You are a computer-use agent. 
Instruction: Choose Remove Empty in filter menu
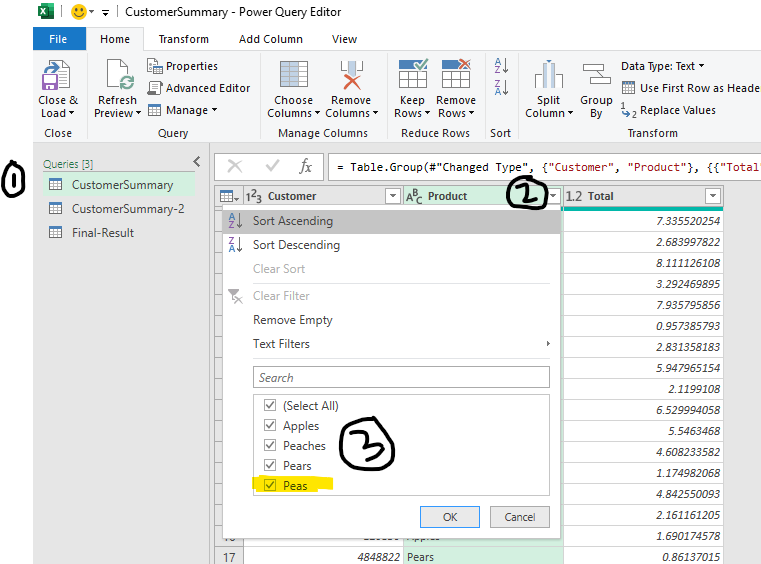point(391,320)
